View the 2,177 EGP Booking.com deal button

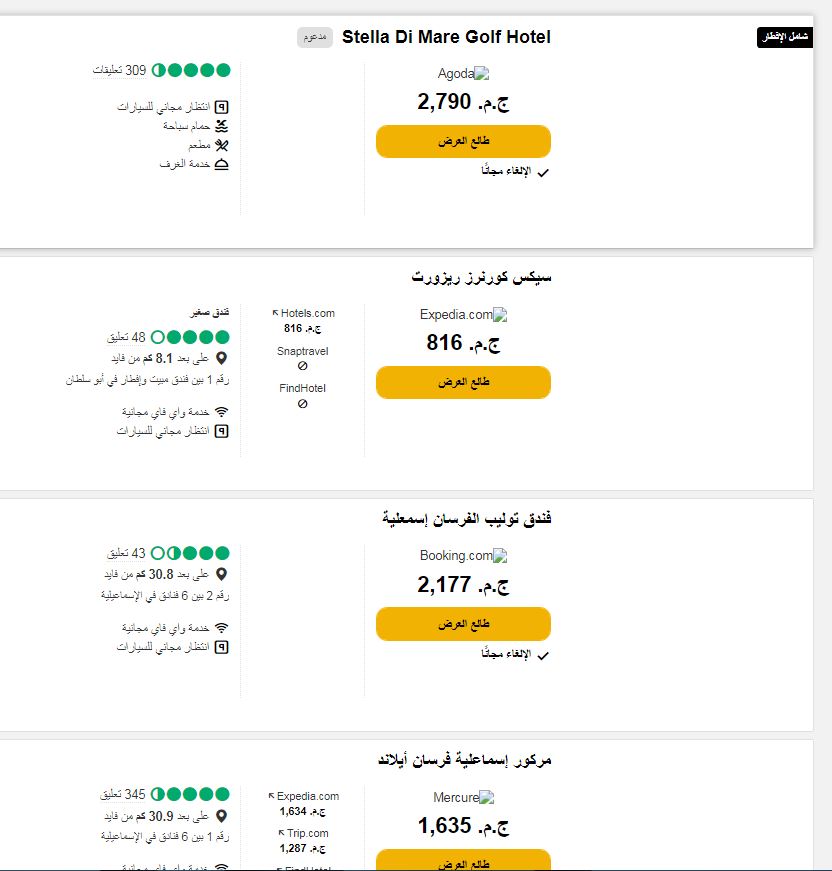(x=463, y=624)
